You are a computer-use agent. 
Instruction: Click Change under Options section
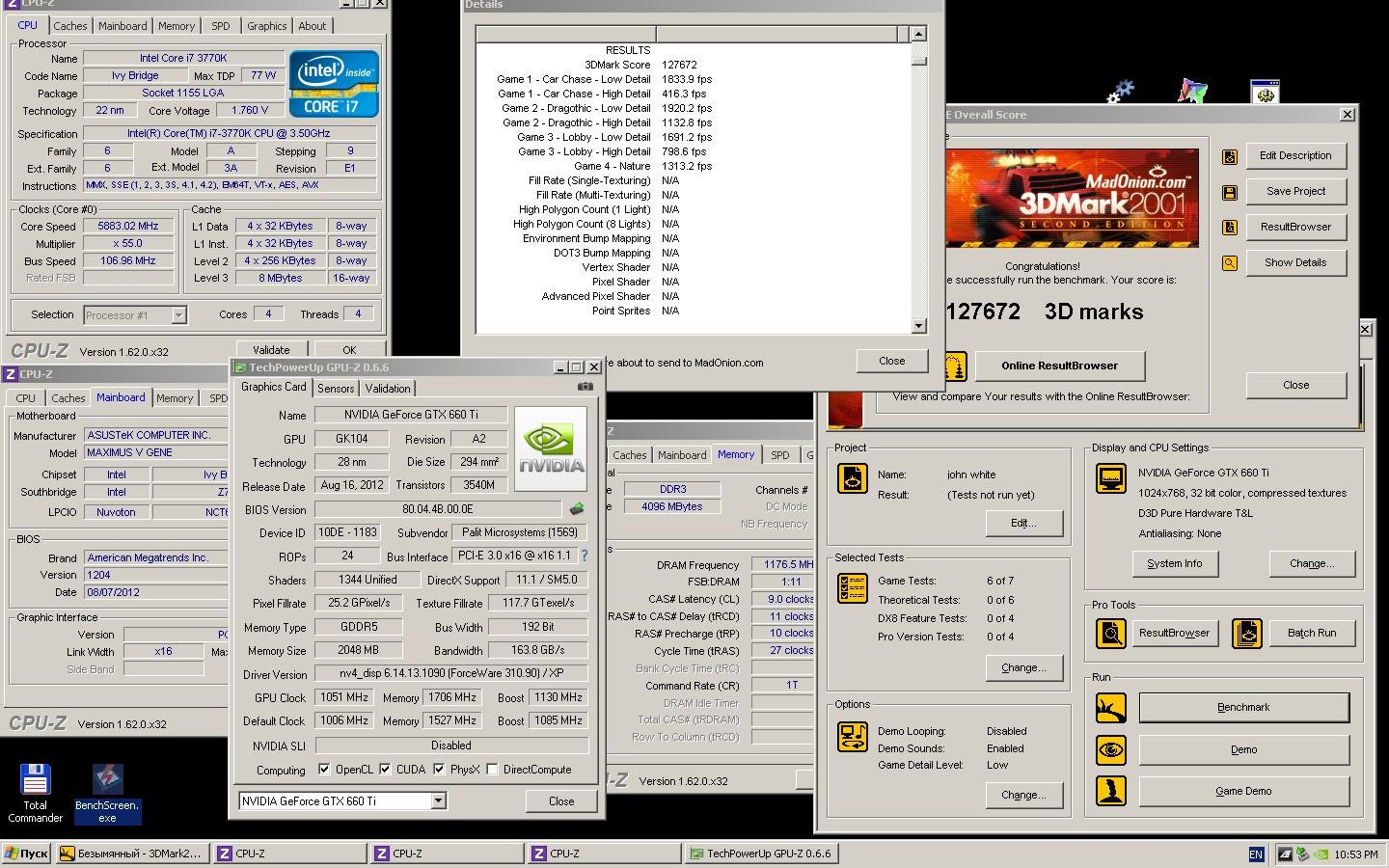tap(1023, 795)
